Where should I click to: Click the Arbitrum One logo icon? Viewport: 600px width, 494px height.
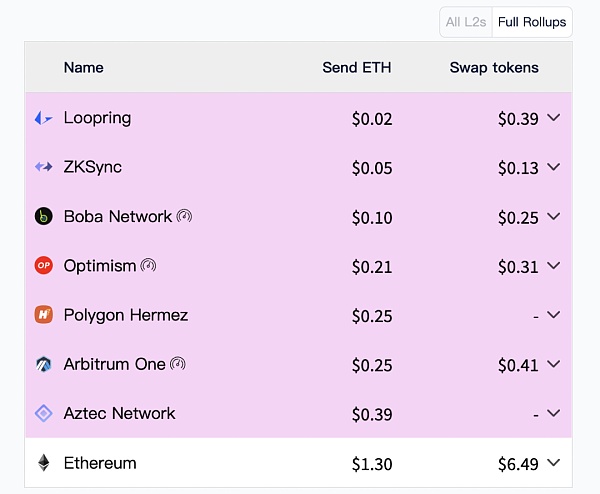43,364
